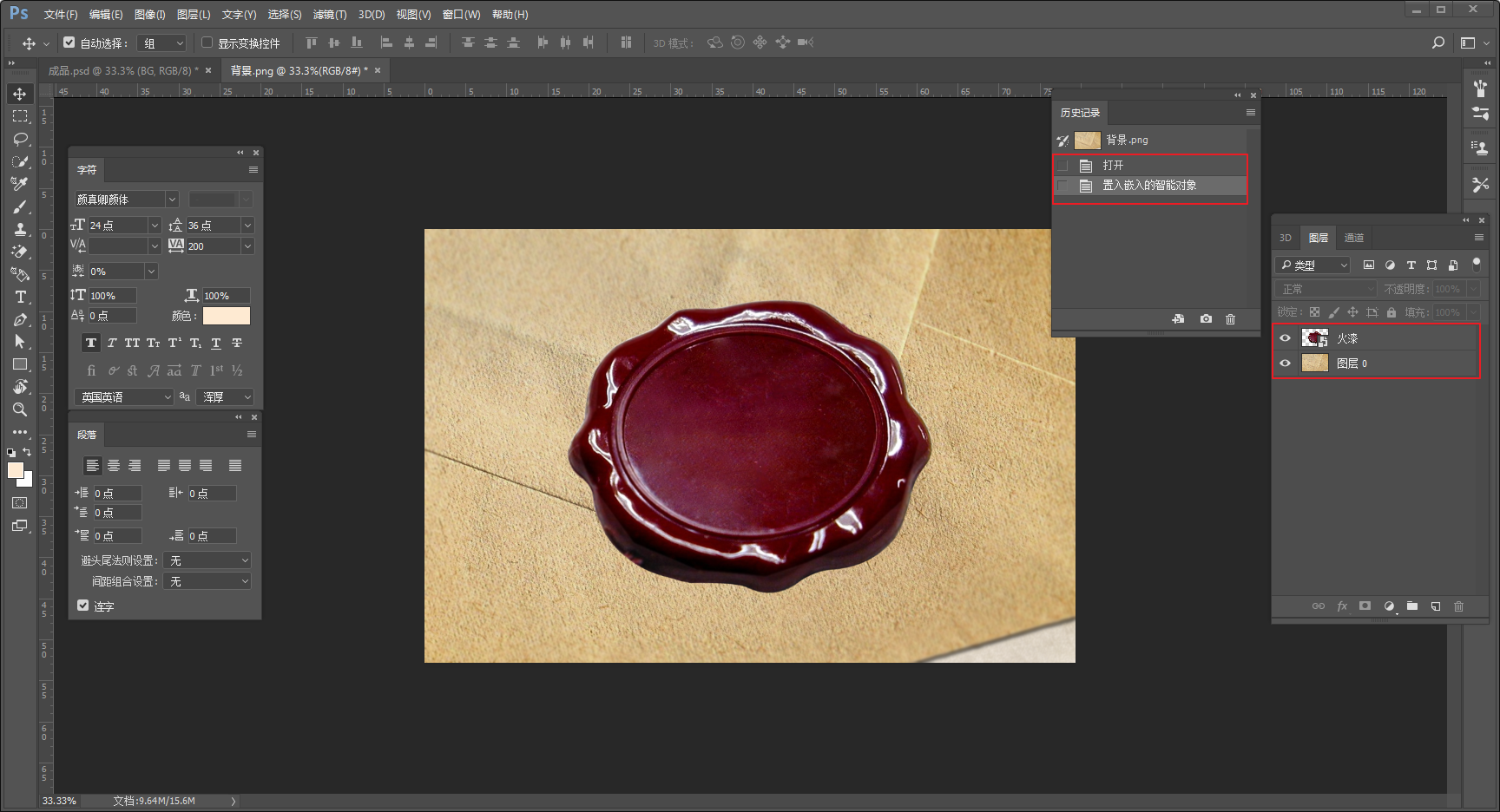
Task: Open the 避头尾法则设置 dropdown
Action: click(207, 560)
